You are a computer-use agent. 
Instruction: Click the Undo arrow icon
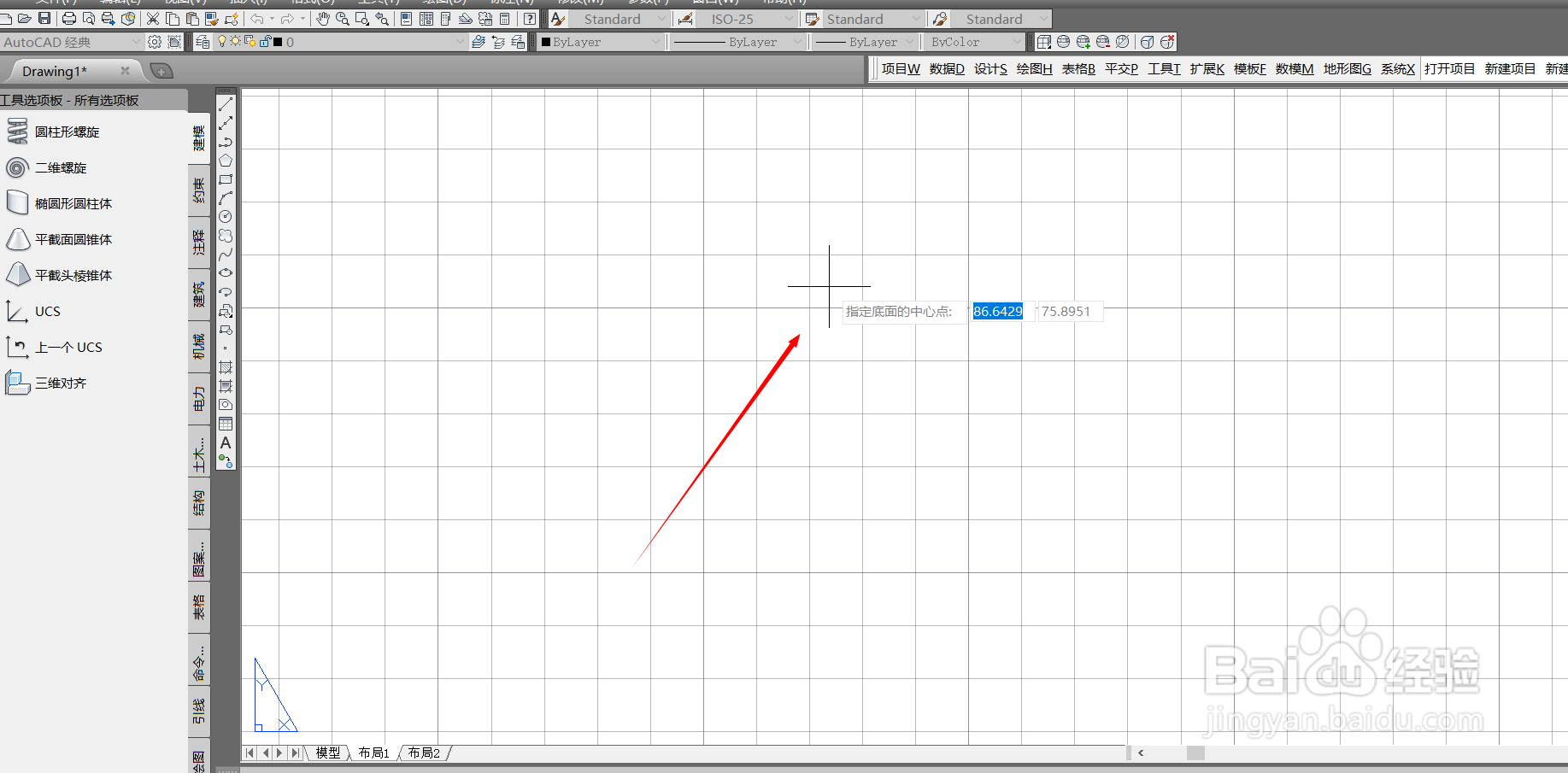tap(257, 18)
